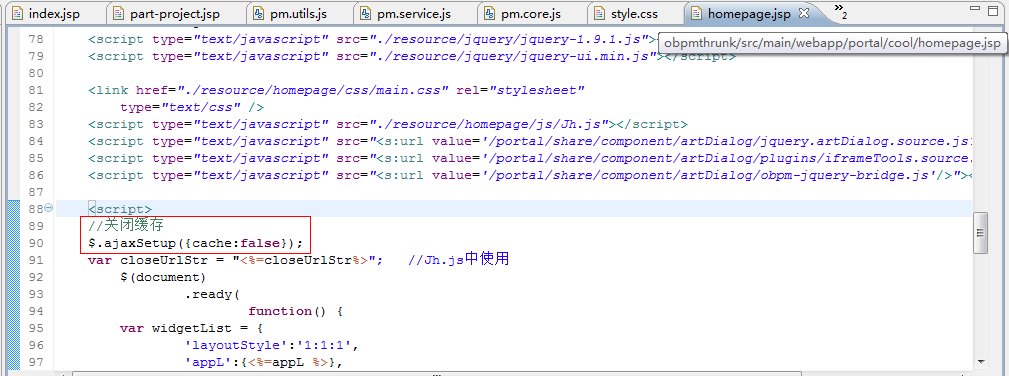The width and height of the screenshot is (1009, 376).
Task: Open the pm.utils.js editor tab
Action: pos(299,13)
